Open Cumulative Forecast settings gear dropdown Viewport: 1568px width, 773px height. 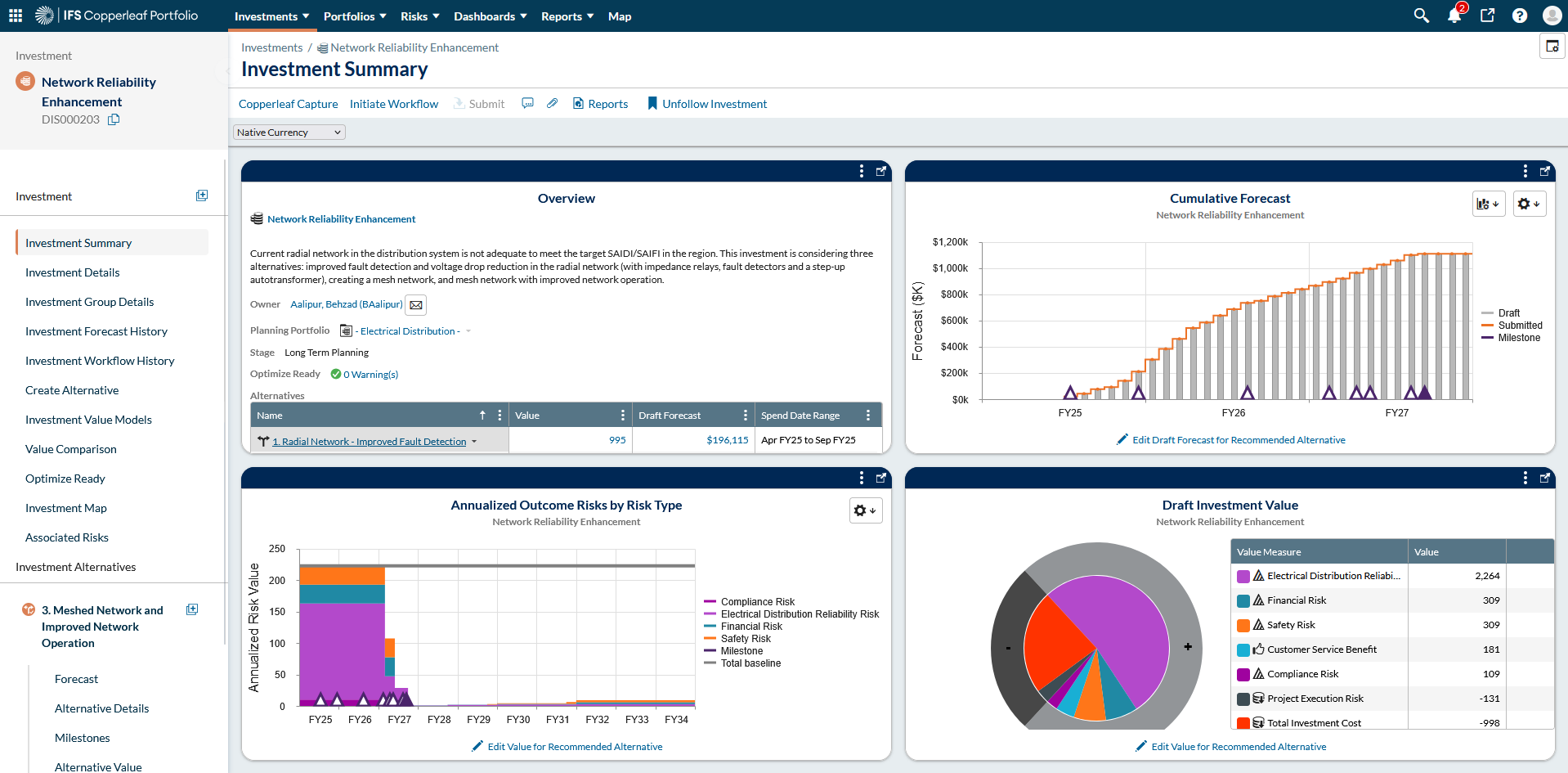tap(1528, 204)
